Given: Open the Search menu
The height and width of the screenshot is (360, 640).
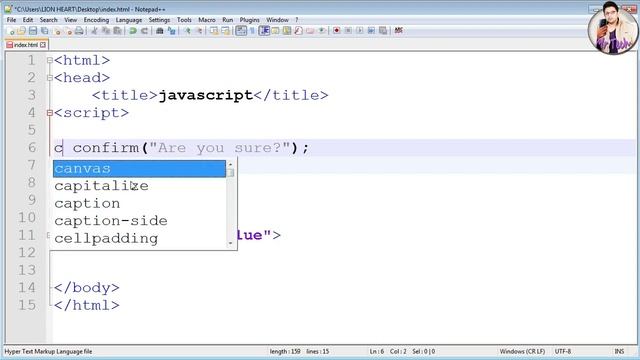Looking at the screenshot, I should tap(49, 20).
